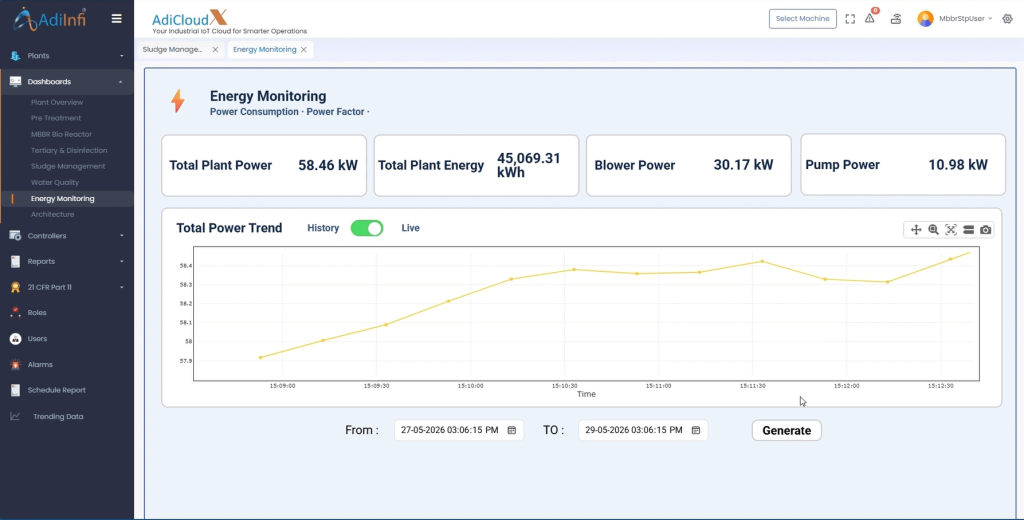Open Trending Data page
Image resolution: width=1024 pixels, height=520 pixels.
click(x=58, y=416)
